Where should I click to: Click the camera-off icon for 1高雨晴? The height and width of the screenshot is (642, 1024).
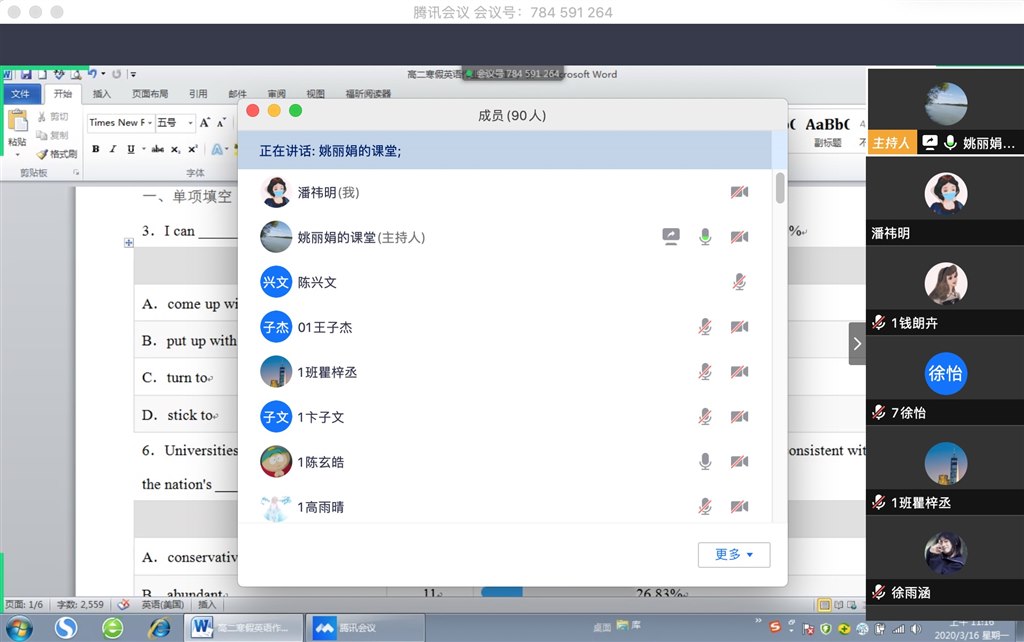tap(739, 507)
